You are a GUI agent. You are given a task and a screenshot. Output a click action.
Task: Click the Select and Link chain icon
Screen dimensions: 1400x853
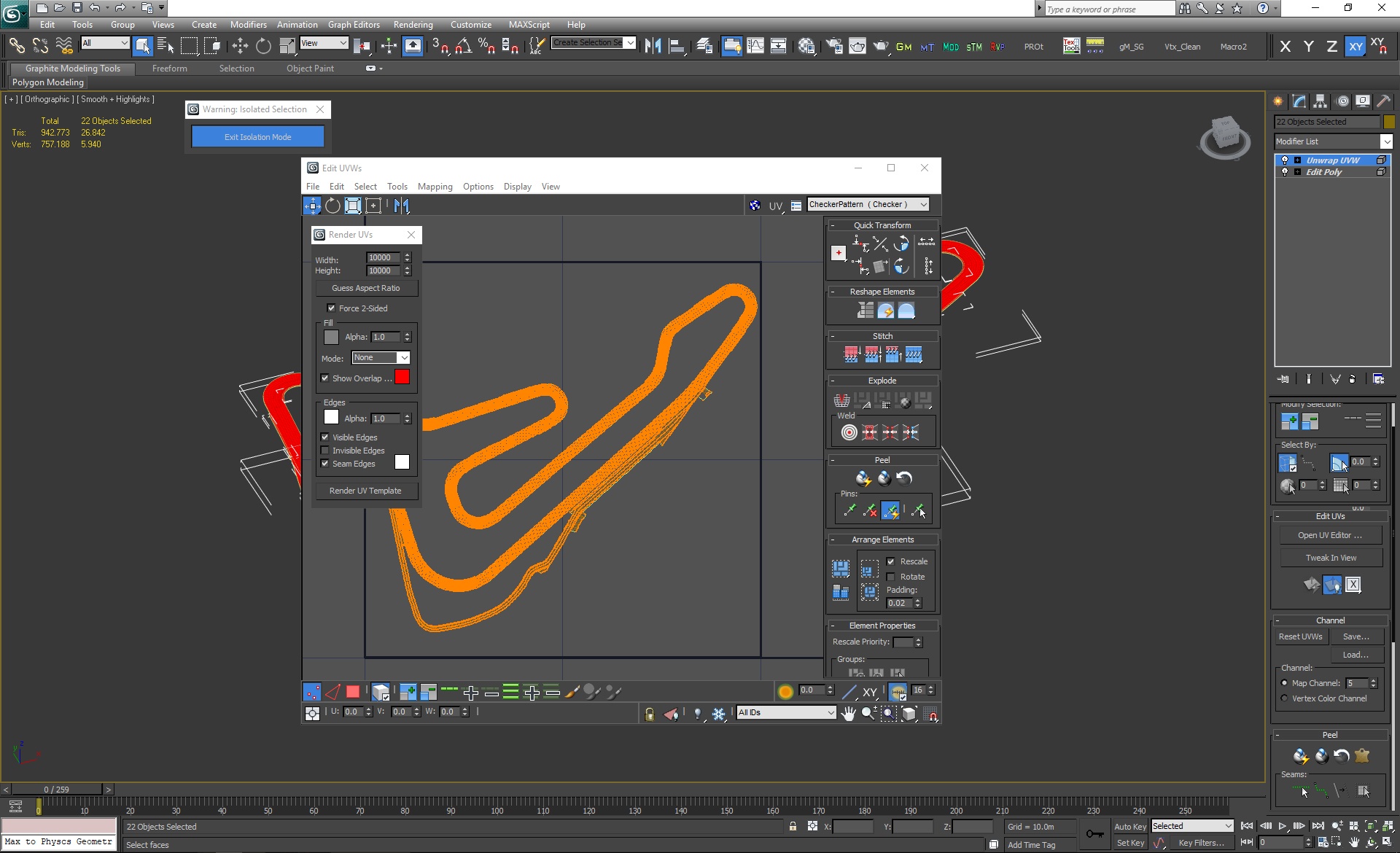(16, 46)
